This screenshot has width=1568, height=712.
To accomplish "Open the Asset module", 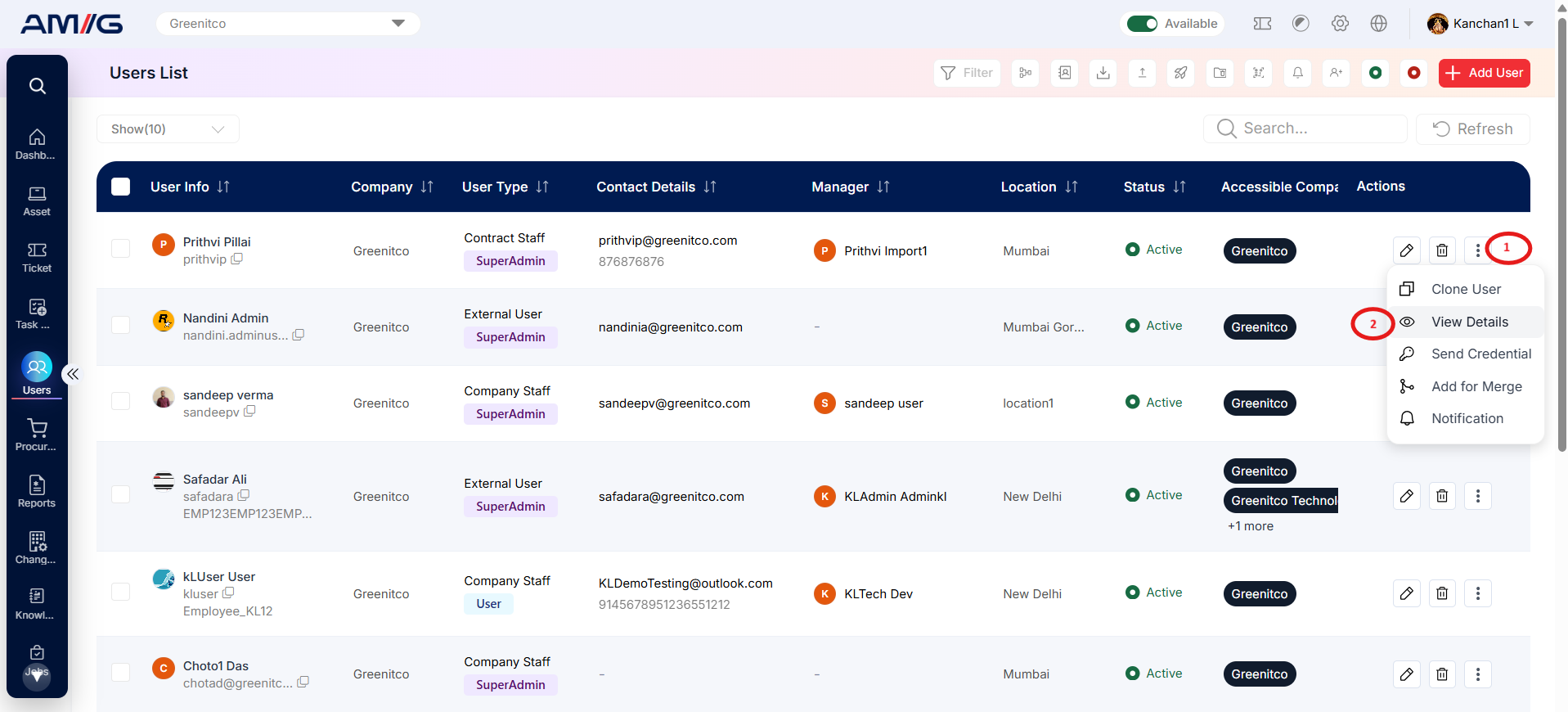I will click(37, 201).
